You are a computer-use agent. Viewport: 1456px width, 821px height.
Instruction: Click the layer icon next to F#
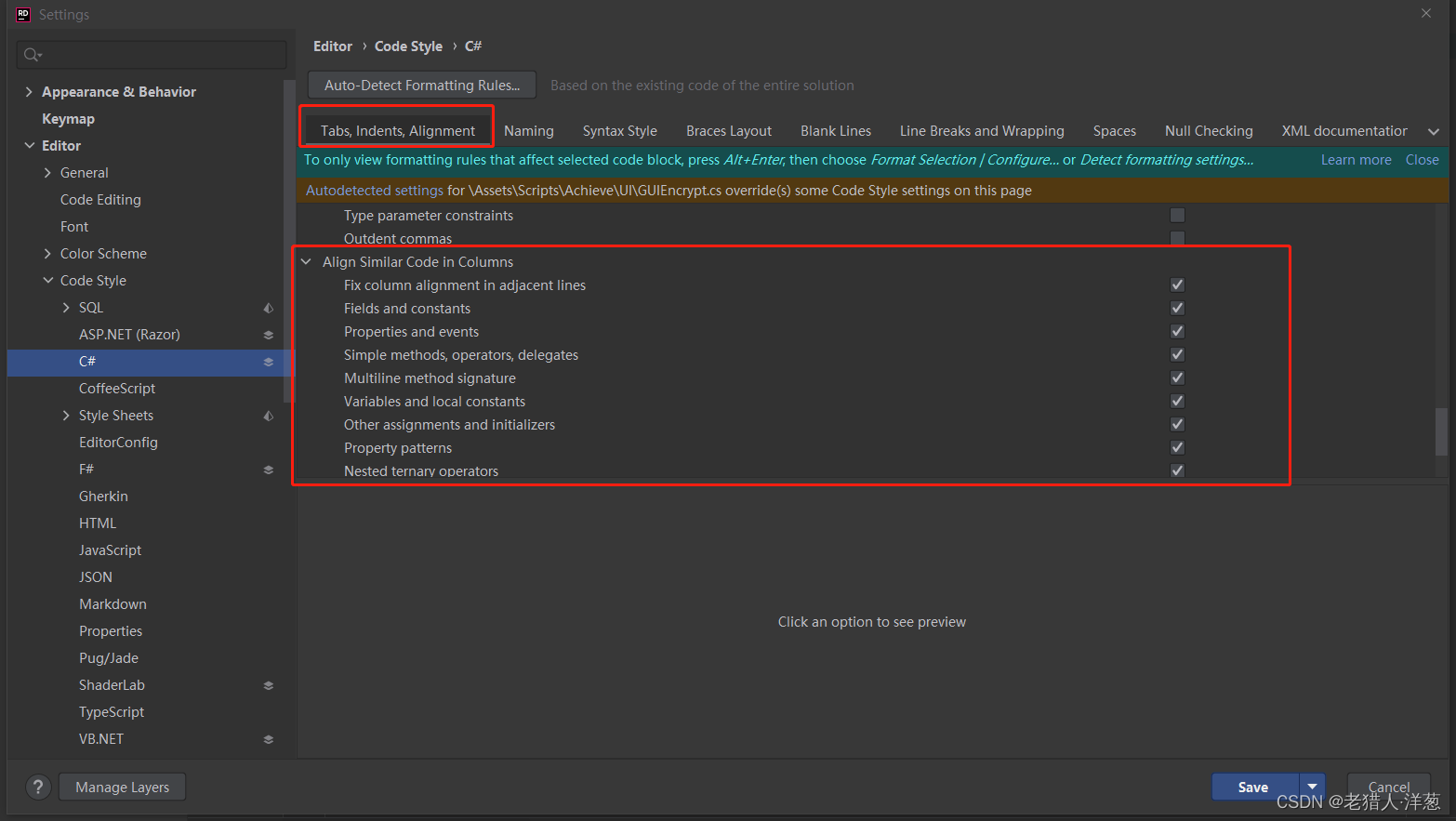tap(268, 470)
